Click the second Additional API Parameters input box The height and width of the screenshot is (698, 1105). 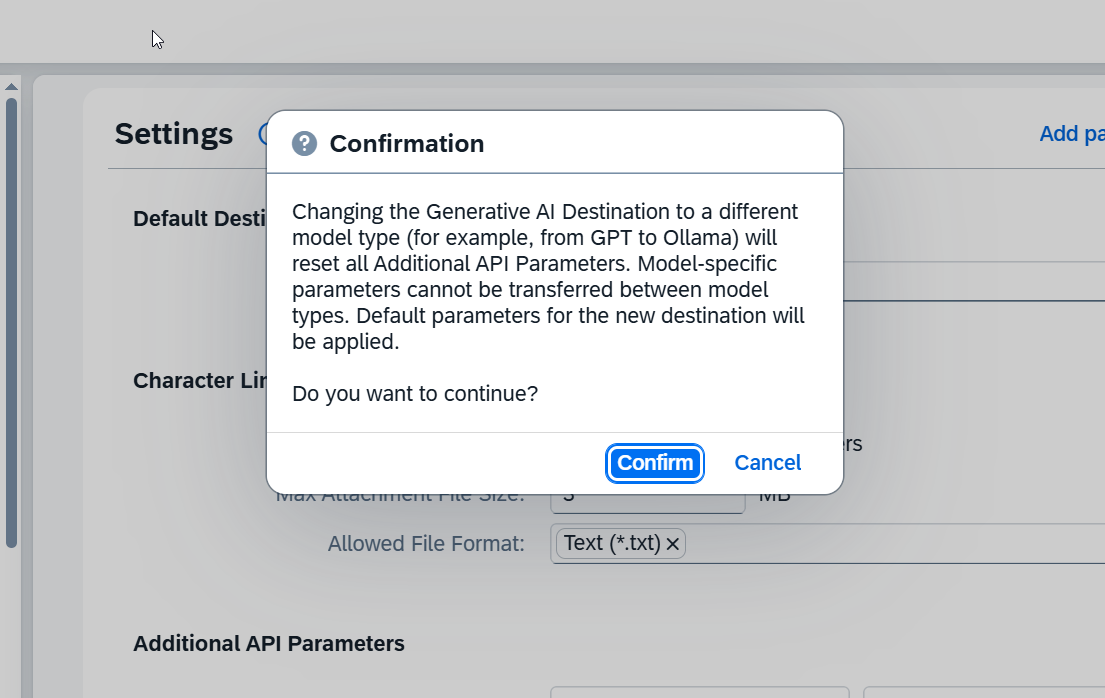point(980,692)
